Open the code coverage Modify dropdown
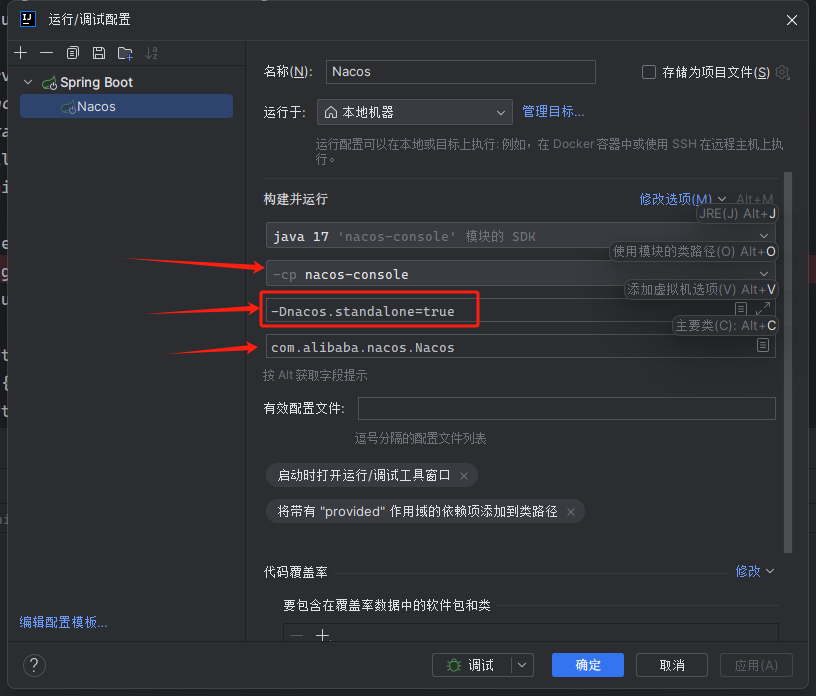Screen dimensions: 816x696 tap(755, 571)
